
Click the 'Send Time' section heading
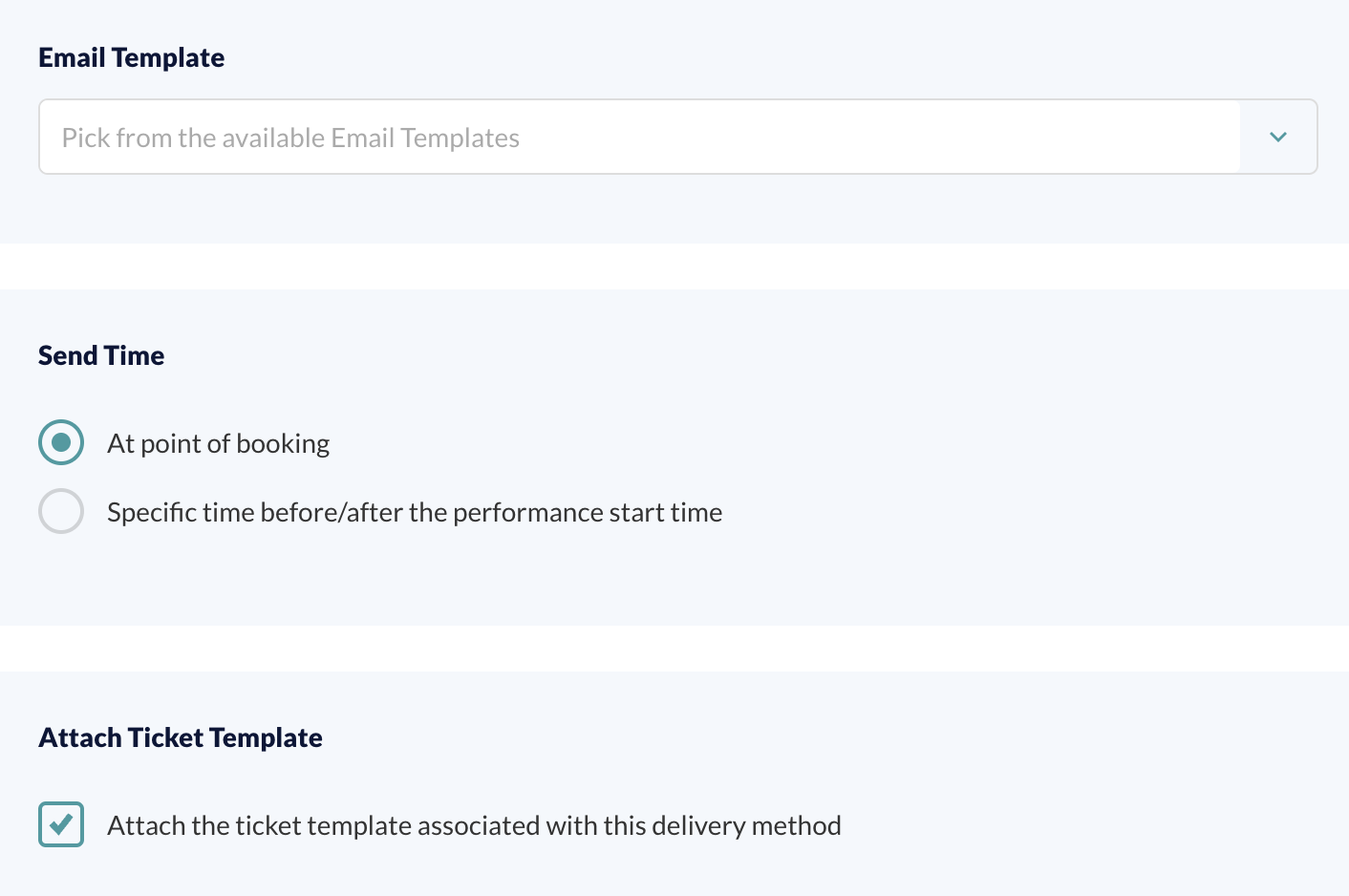[101, 355]
